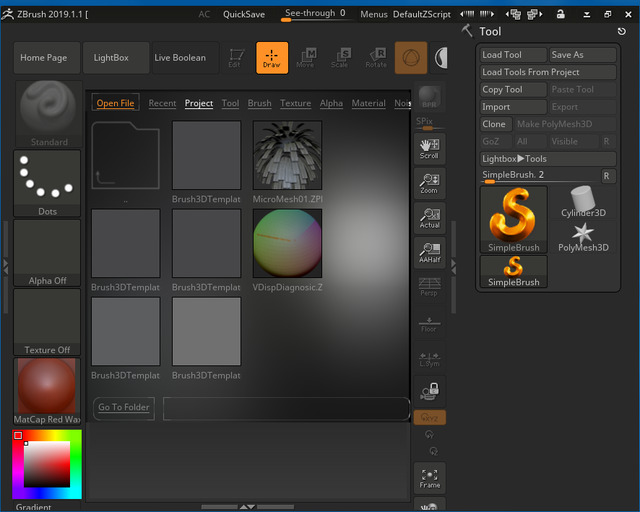Click the UI lock icon in title bar
This screenshot has height=512, width=640.
[561, 14]
